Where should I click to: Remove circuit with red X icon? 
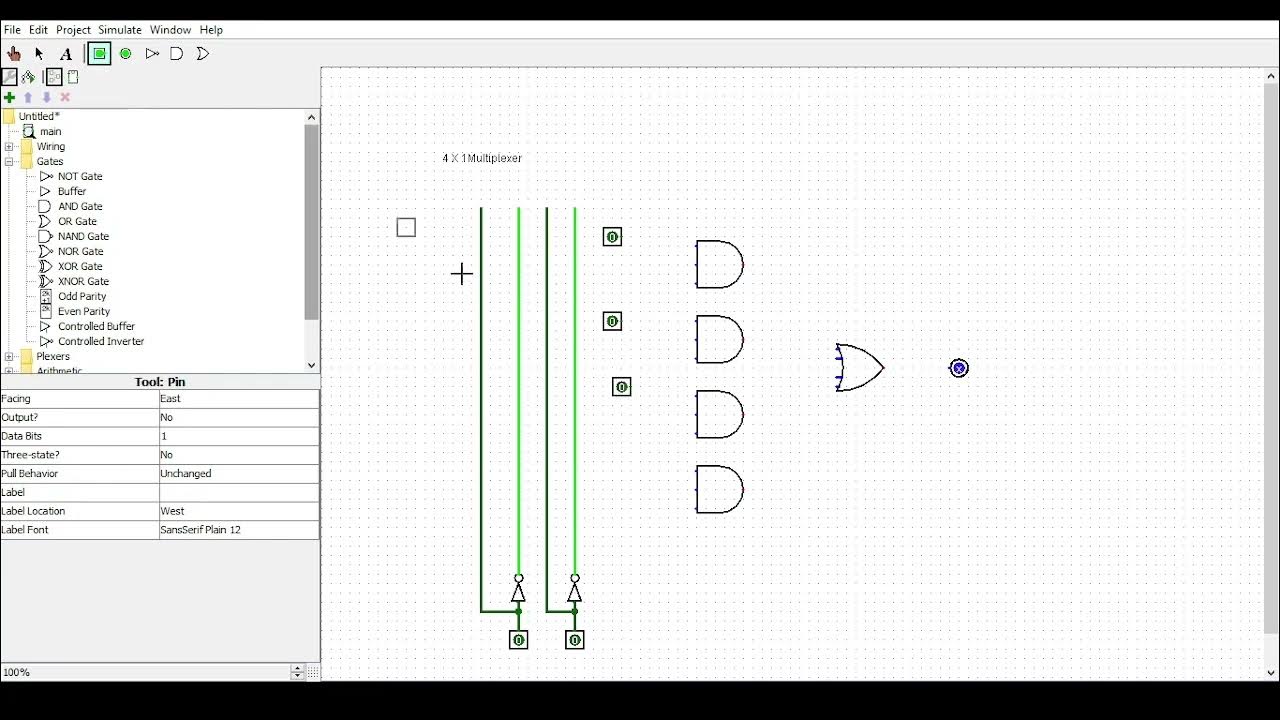pos(65,97)
